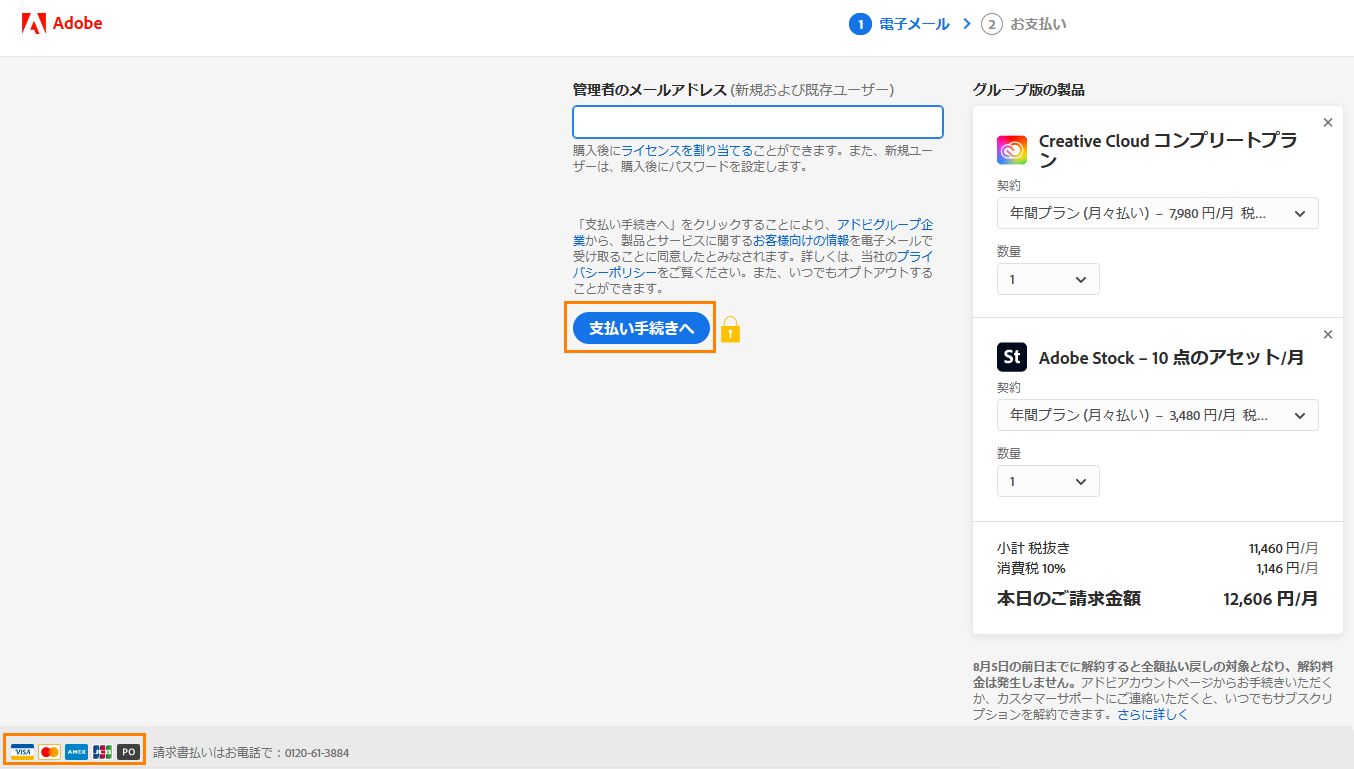Click the phone number 0120-61-3884 text
Screen dimensions: 1354x769
pyautogui.click(x=317, y=753)
